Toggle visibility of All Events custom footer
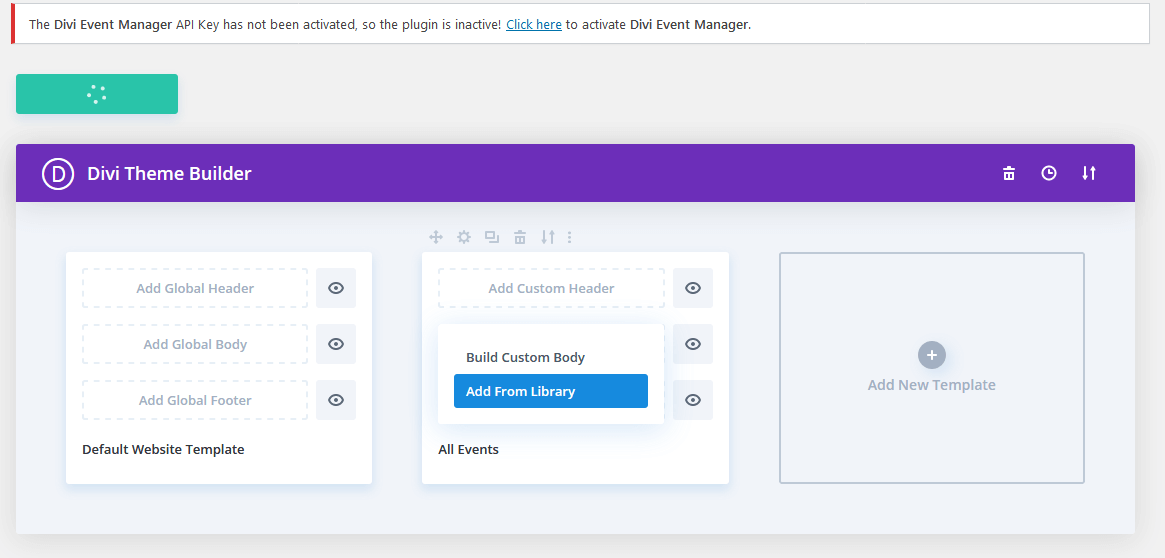The image size is (1165, 558). pos(693,400)
